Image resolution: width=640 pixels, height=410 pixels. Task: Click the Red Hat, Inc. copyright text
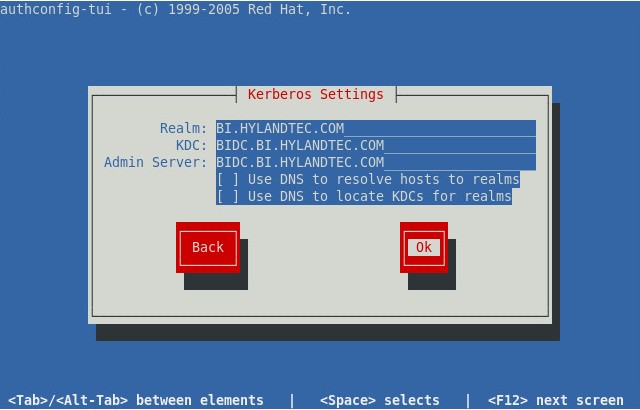click(x=295, y=9)
